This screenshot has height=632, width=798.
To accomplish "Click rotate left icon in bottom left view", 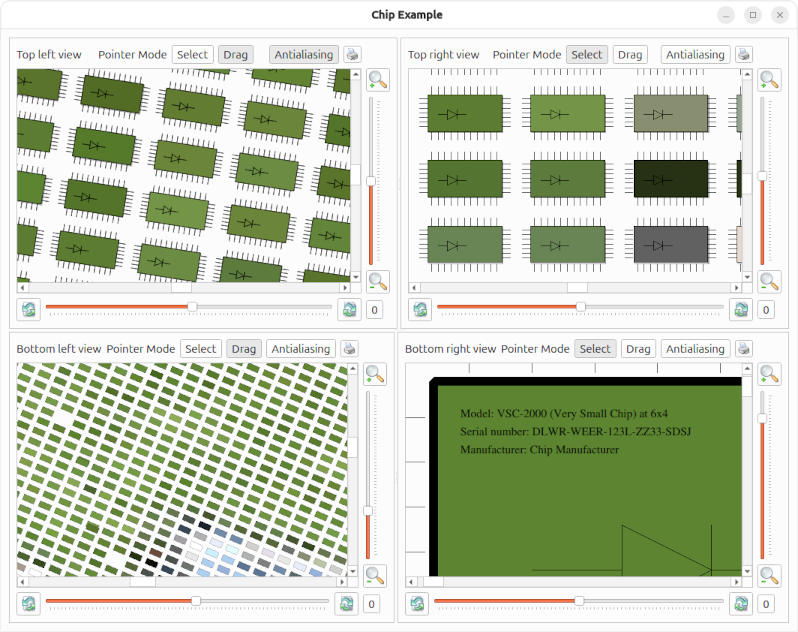I will (28, 603).
